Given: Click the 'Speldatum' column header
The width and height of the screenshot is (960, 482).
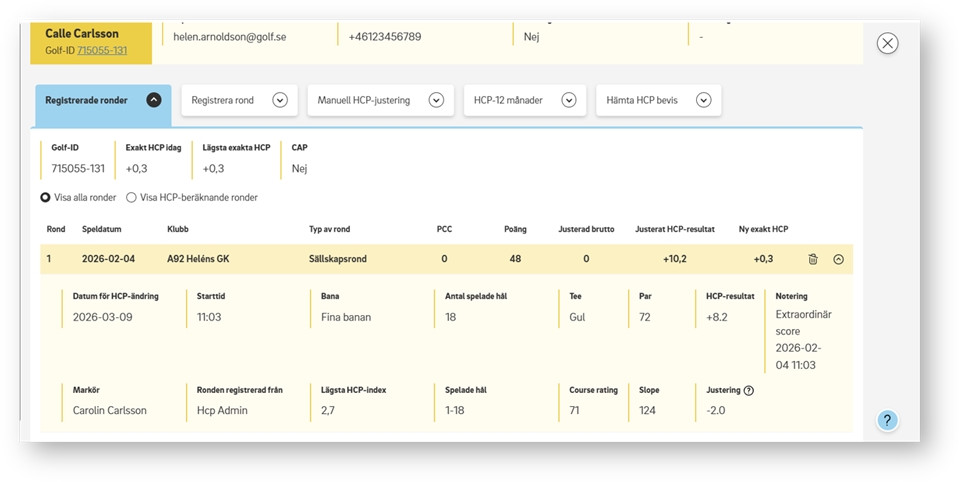Looking at the screenshot, I should tap(102, 229).
